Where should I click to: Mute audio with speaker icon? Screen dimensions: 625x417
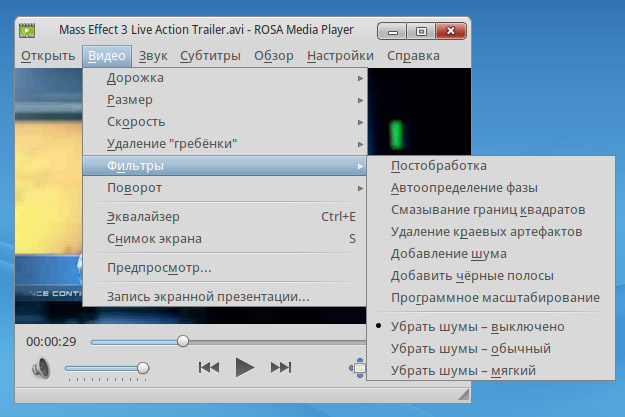(x=41, y=368)
